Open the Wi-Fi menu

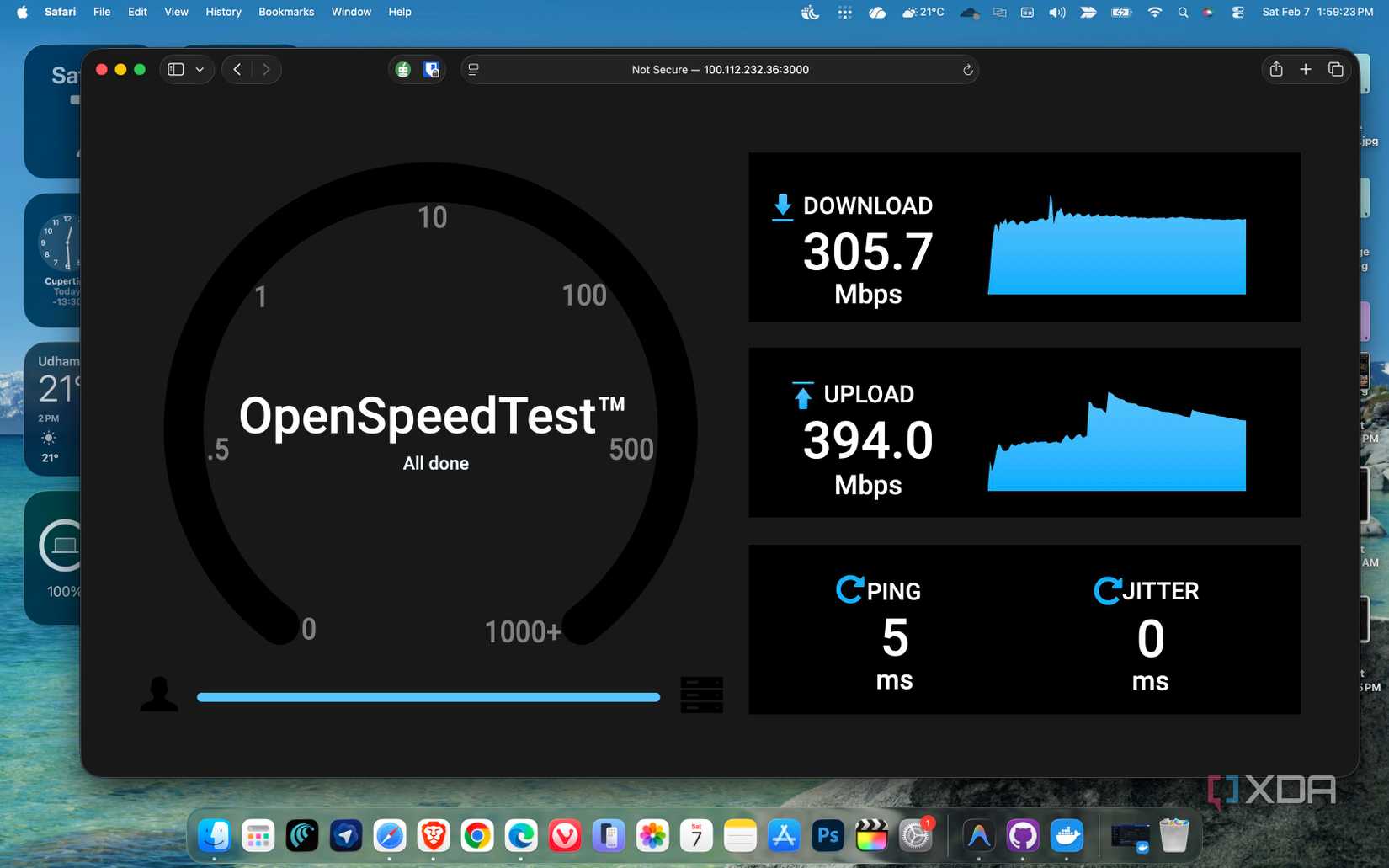point(1155,12)
